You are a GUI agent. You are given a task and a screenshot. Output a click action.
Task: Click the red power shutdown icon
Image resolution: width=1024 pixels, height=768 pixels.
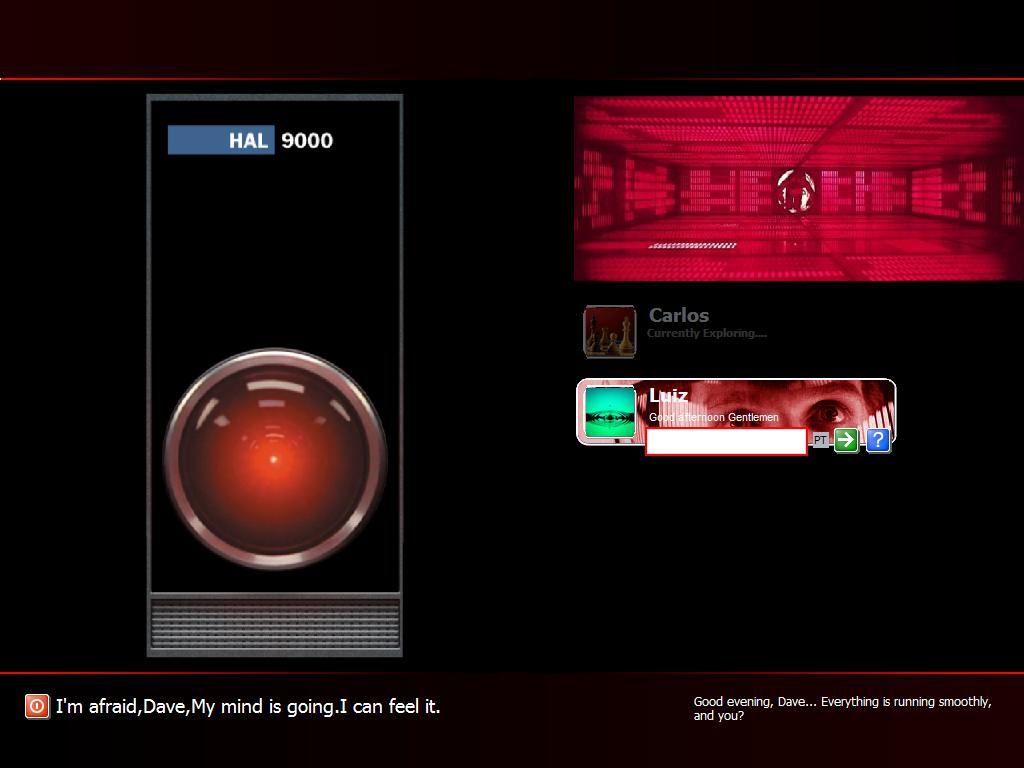[x=37, y=706]
